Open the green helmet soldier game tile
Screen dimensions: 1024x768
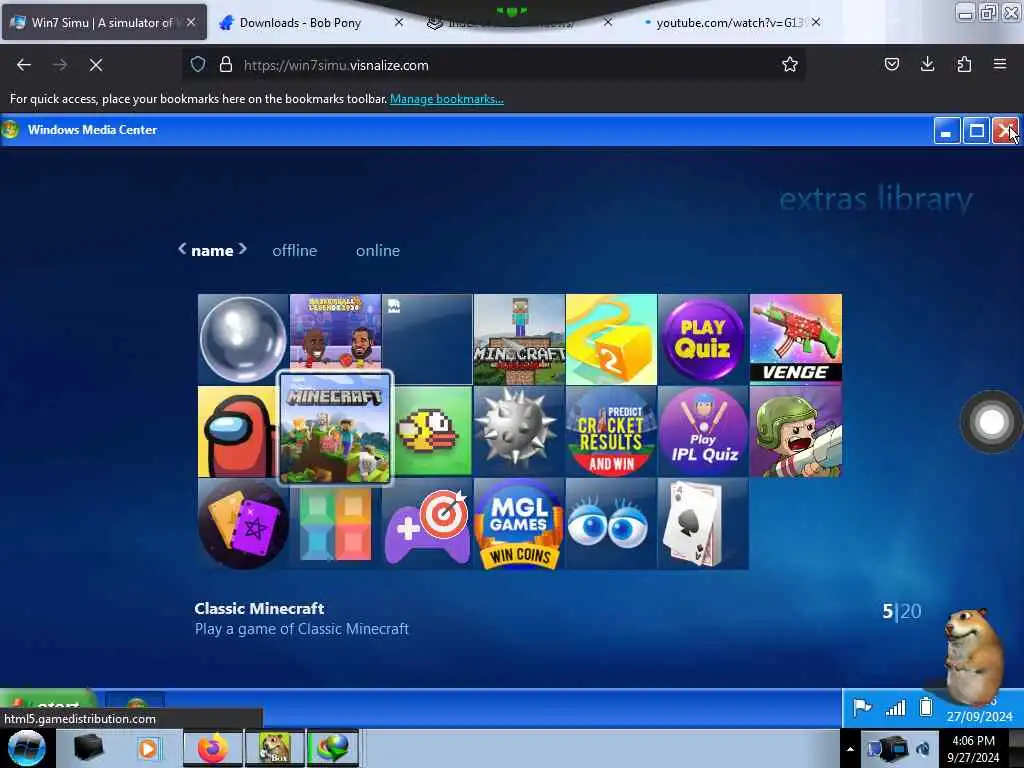[x=795, y=431]
